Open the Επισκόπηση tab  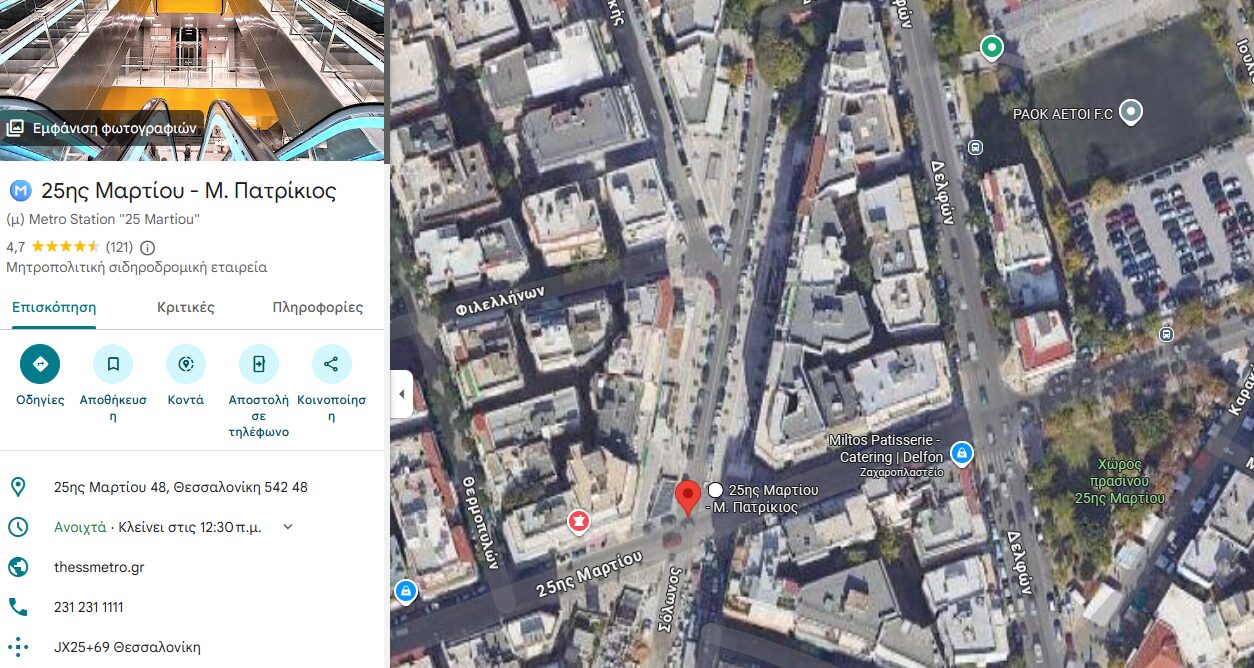[x=54, y=307]
